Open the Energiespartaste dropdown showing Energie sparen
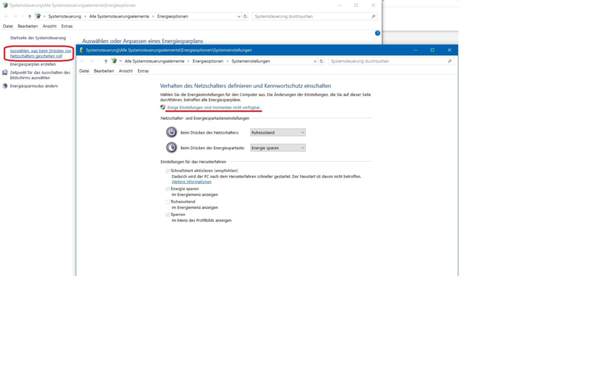The image size is (590, 368). click(x=278, y=148)
